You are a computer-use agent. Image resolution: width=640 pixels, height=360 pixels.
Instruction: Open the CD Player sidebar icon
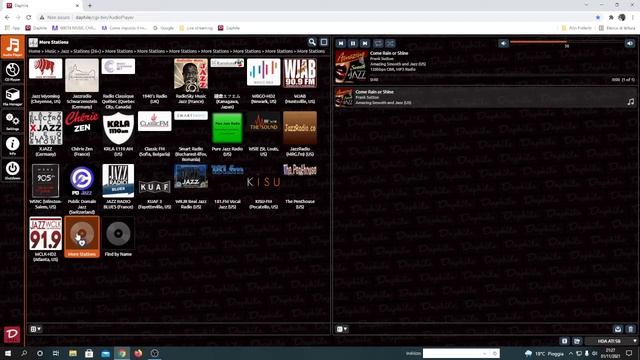tap(12, 72)
